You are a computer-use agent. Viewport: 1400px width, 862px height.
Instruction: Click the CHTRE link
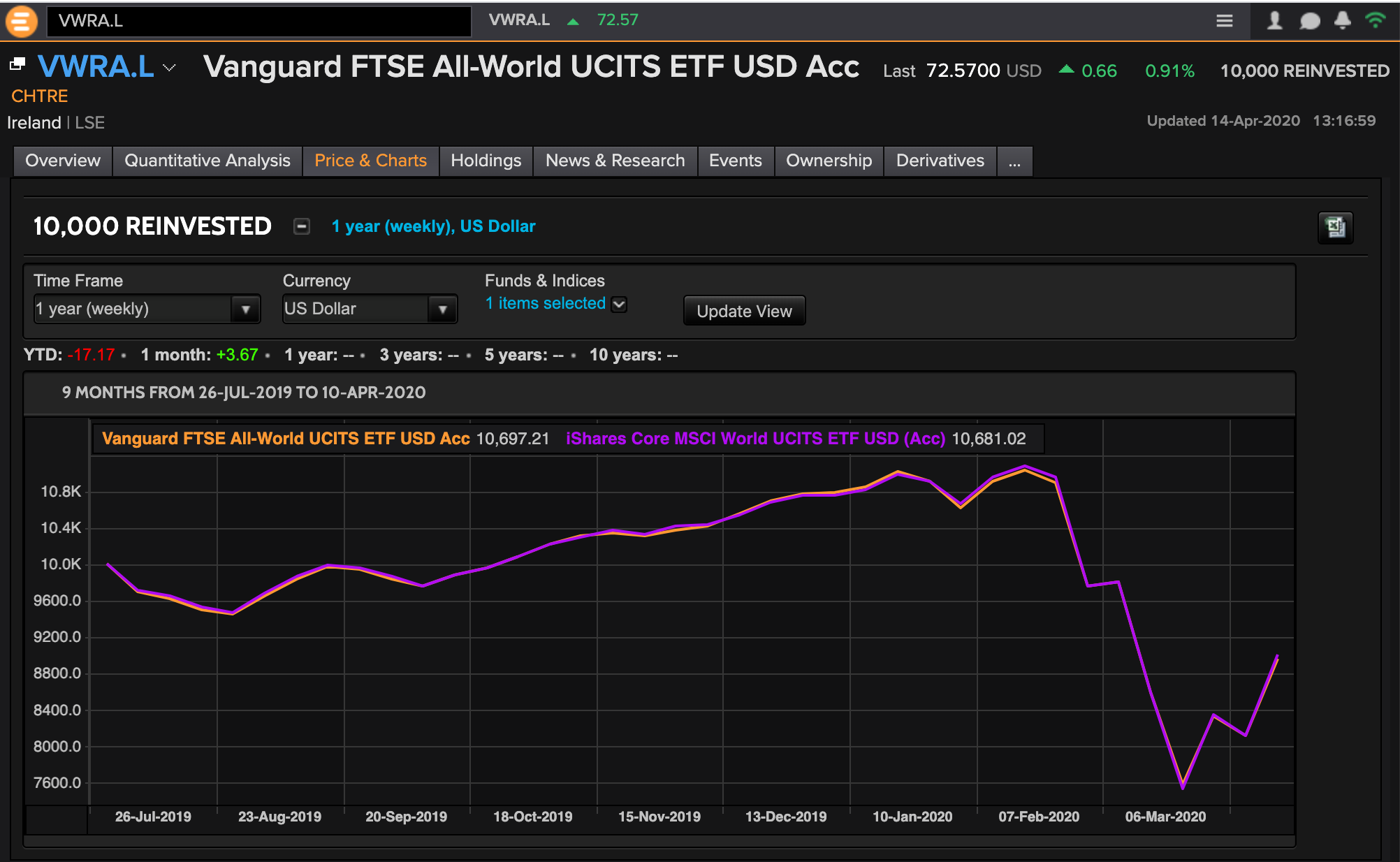point(40,96)
